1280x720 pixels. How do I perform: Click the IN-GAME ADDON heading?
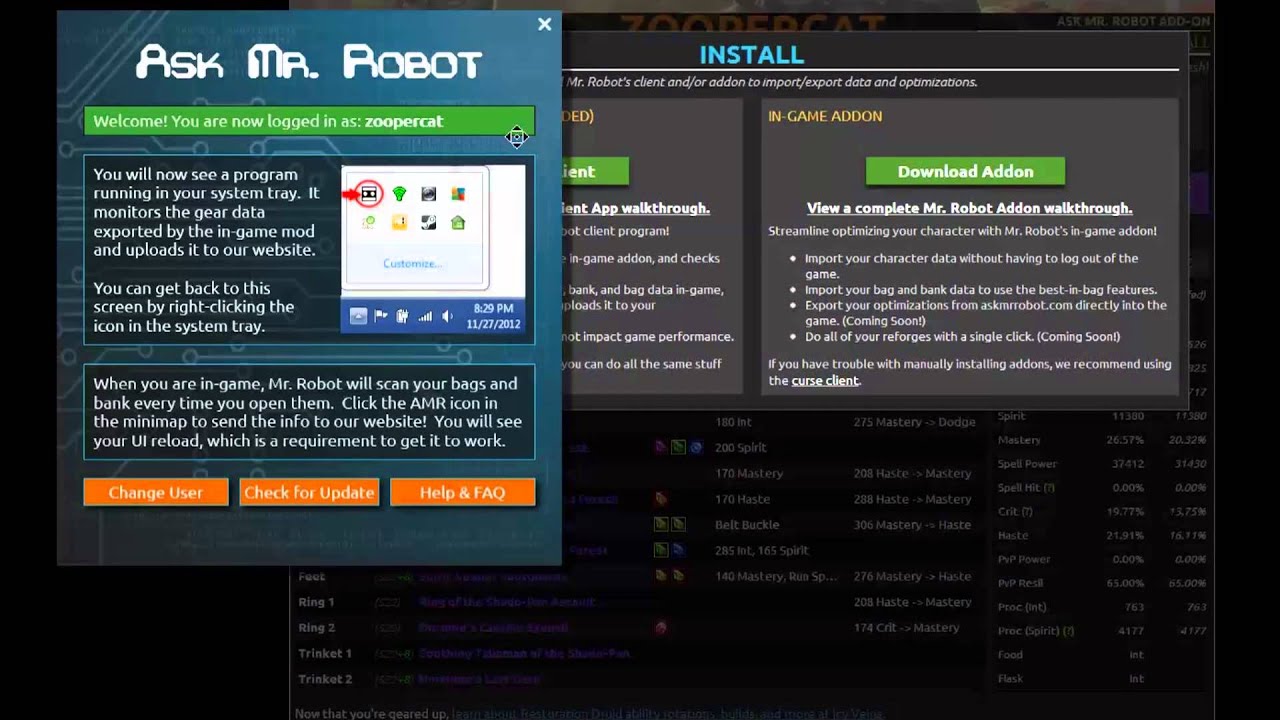pyautogui.click(x=825, y=116)
